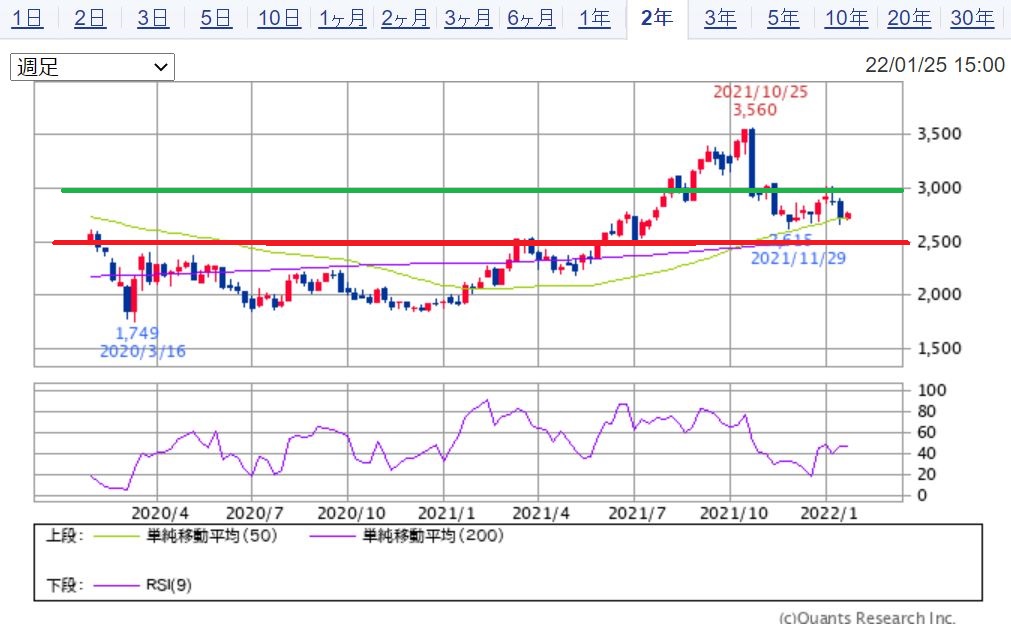The image size is (1011, 634).
Task: Switch to the 3日 chart range
Action: (x=153, y=18)
